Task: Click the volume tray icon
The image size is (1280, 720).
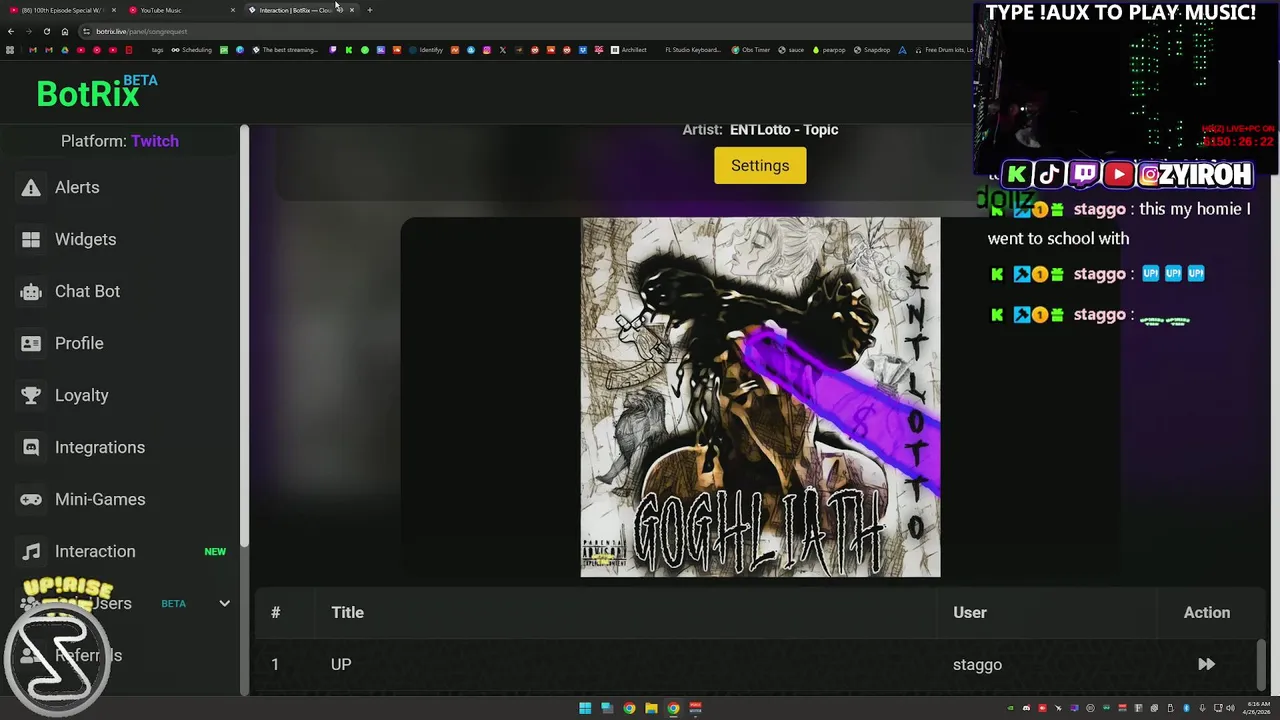Action: 1230,708
